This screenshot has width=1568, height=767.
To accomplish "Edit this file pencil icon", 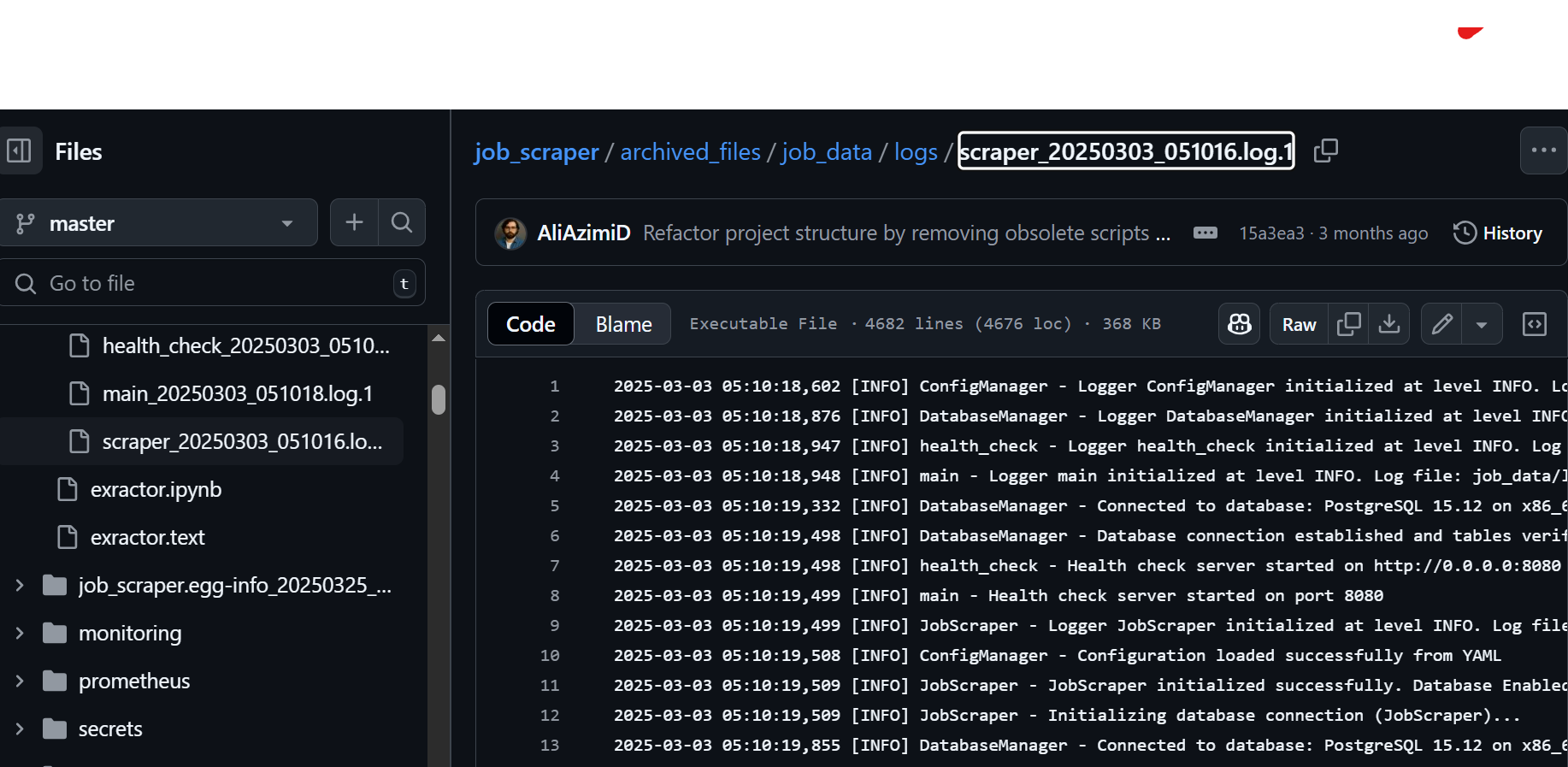I will coord(1441,323).
